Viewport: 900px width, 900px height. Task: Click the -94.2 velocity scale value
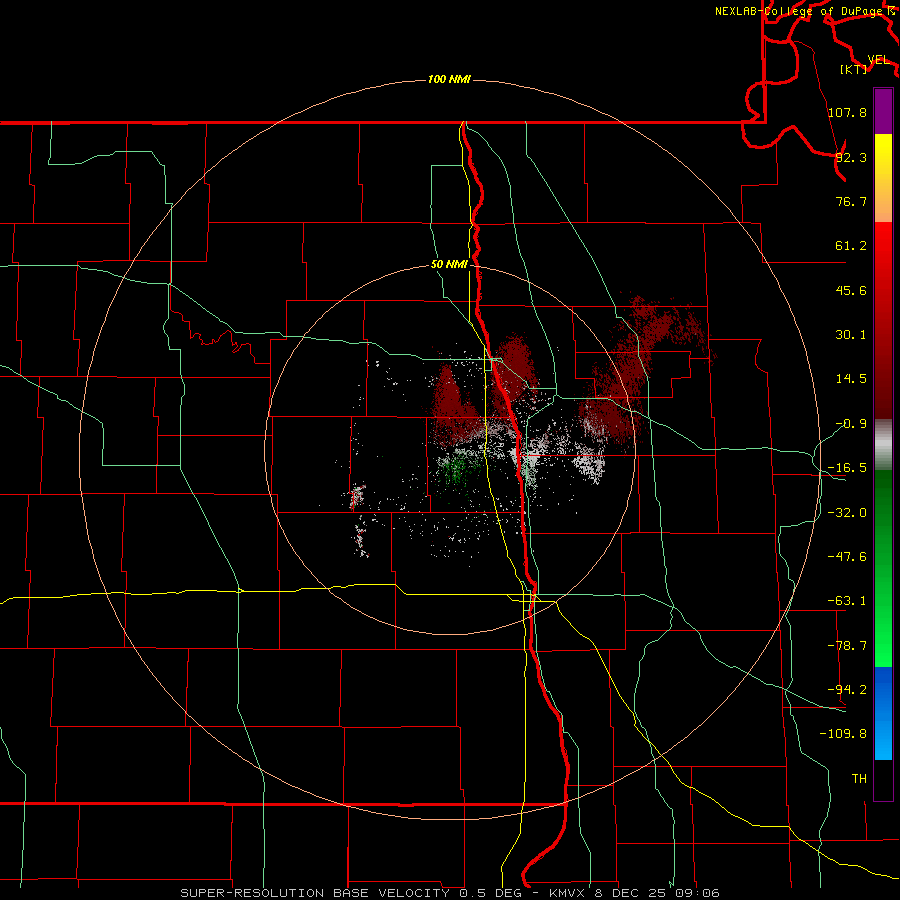click(847, 689)
